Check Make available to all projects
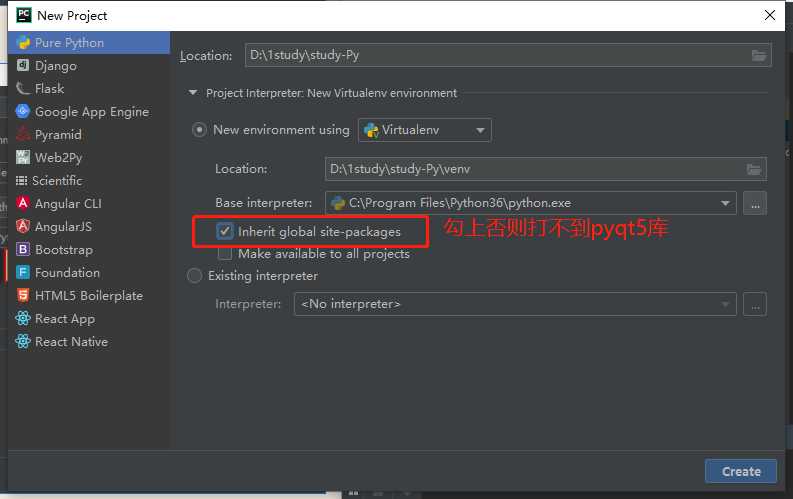The width and height of the screenshot is (793, 499). [x=225, y=253]
